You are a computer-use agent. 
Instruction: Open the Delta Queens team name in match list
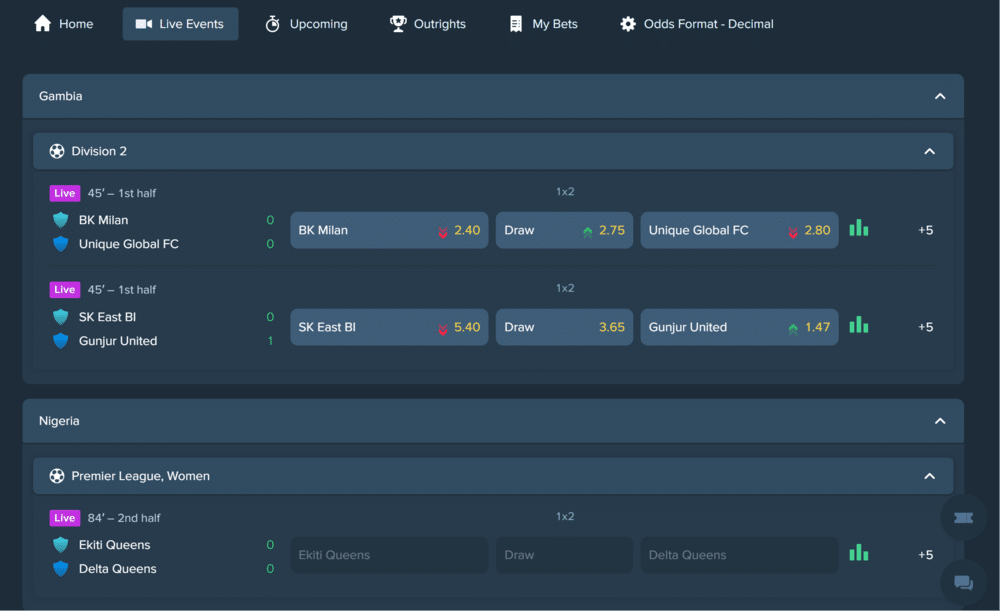pos(117,568)
